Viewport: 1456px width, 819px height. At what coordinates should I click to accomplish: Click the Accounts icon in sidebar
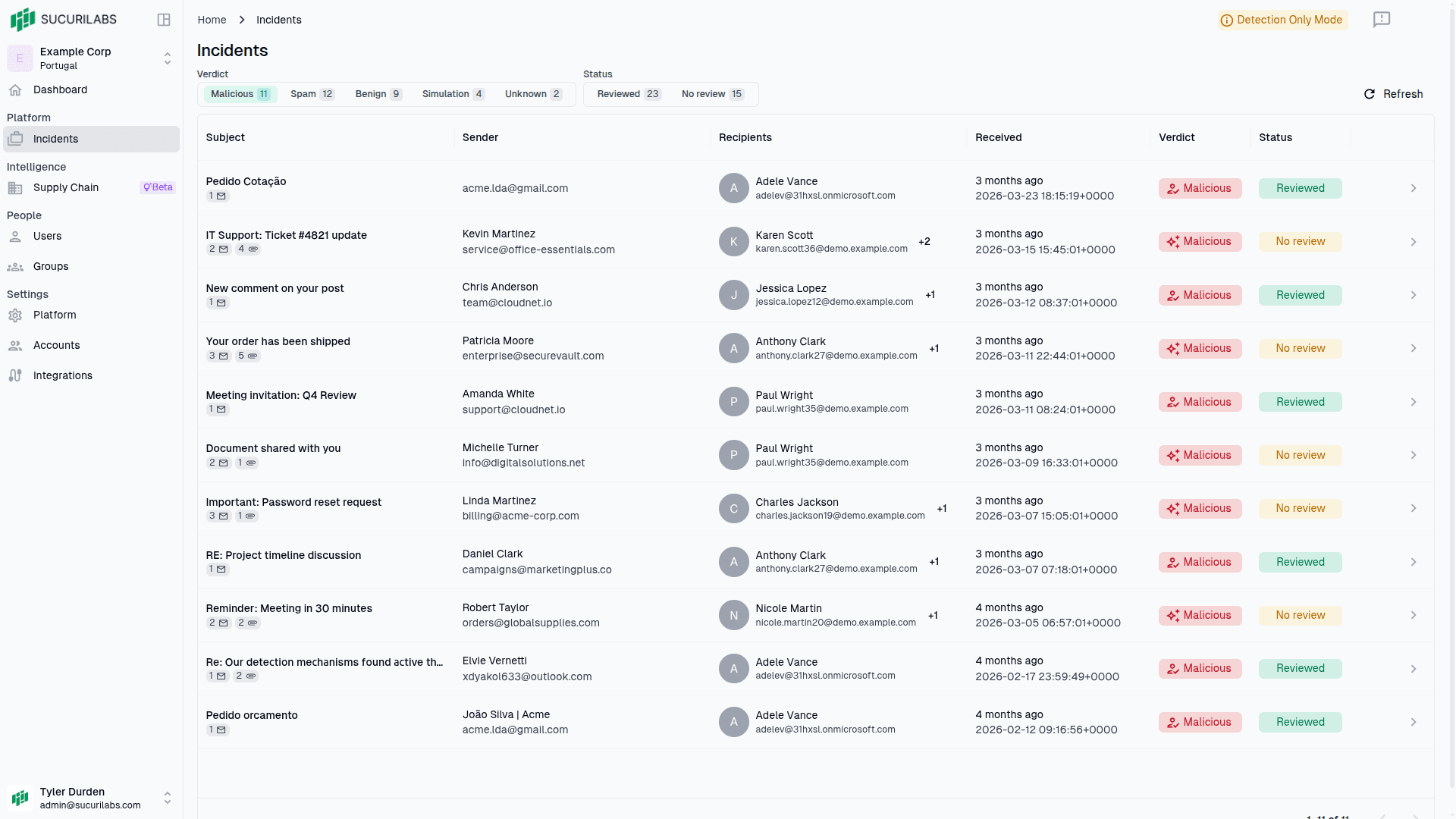pos(15,345)
